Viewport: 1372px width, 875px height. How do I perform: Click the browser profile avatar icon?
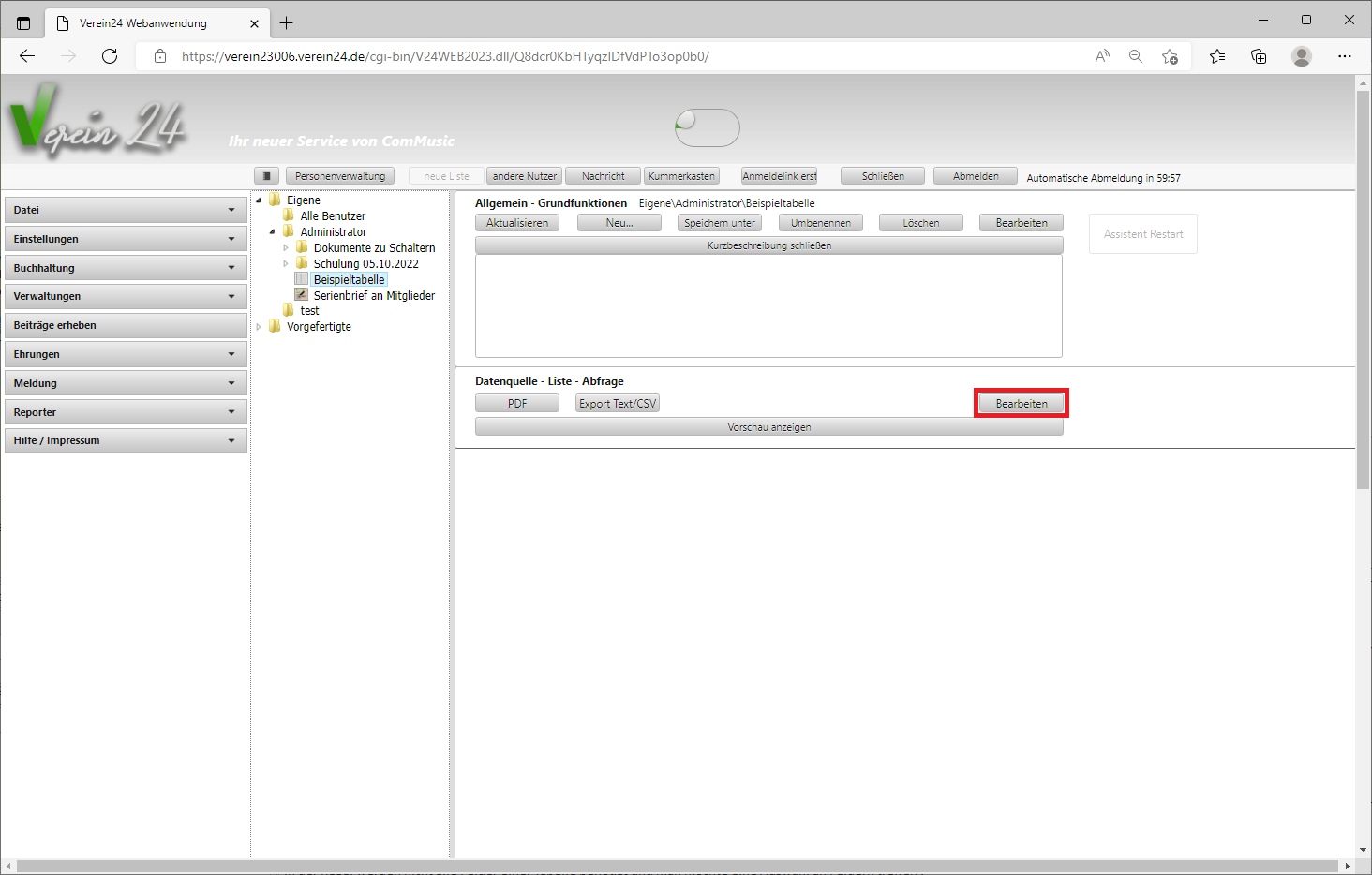(1302, 56)
